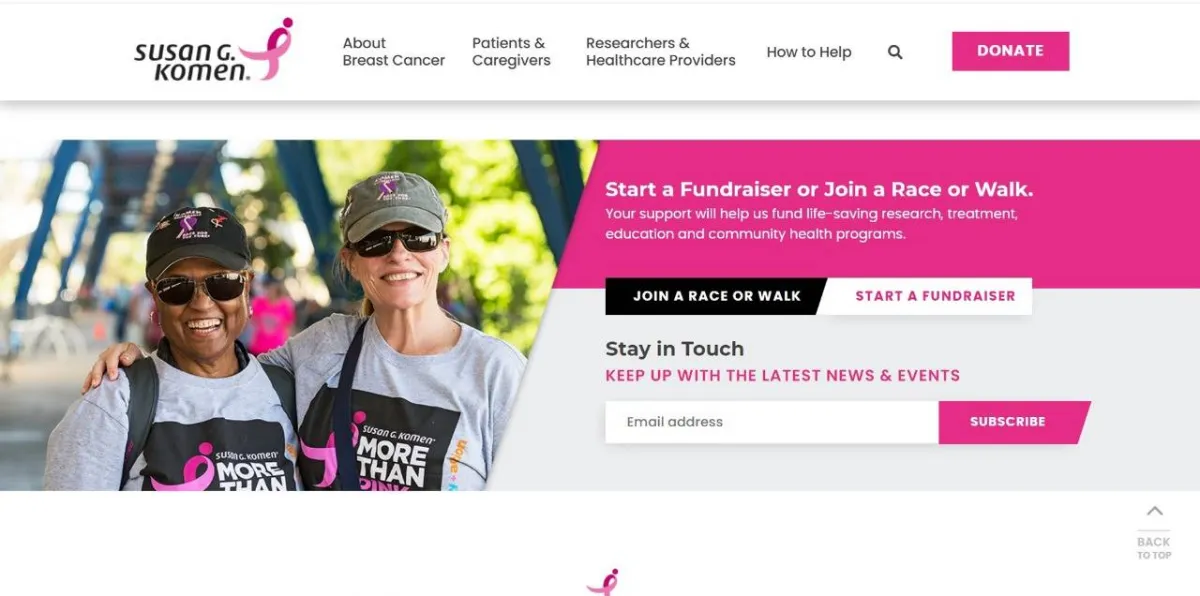The height and width of the screenshot is (596, 1200).
Task: Open the search magnifier icon
Action: click(895, 52)
